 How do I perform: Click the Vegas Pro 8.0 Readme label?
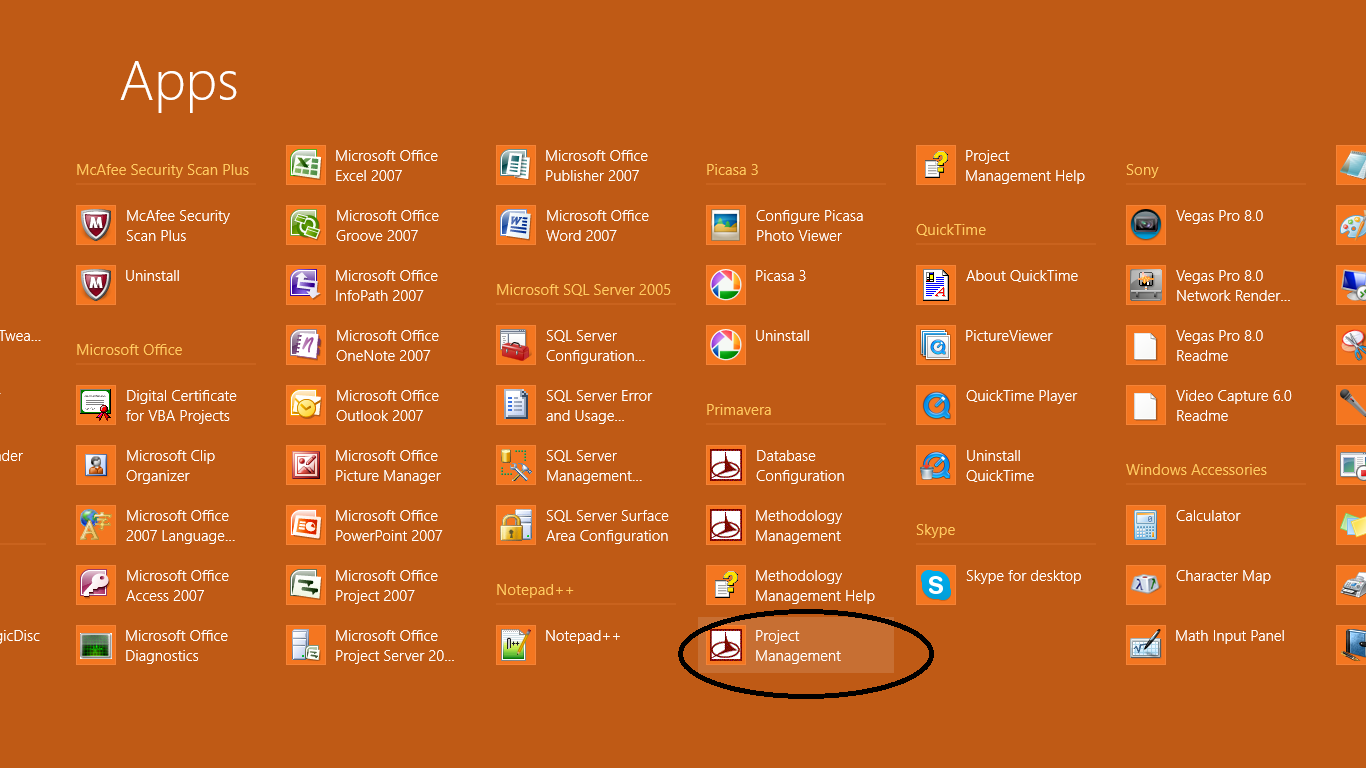tap(1220, 346)
